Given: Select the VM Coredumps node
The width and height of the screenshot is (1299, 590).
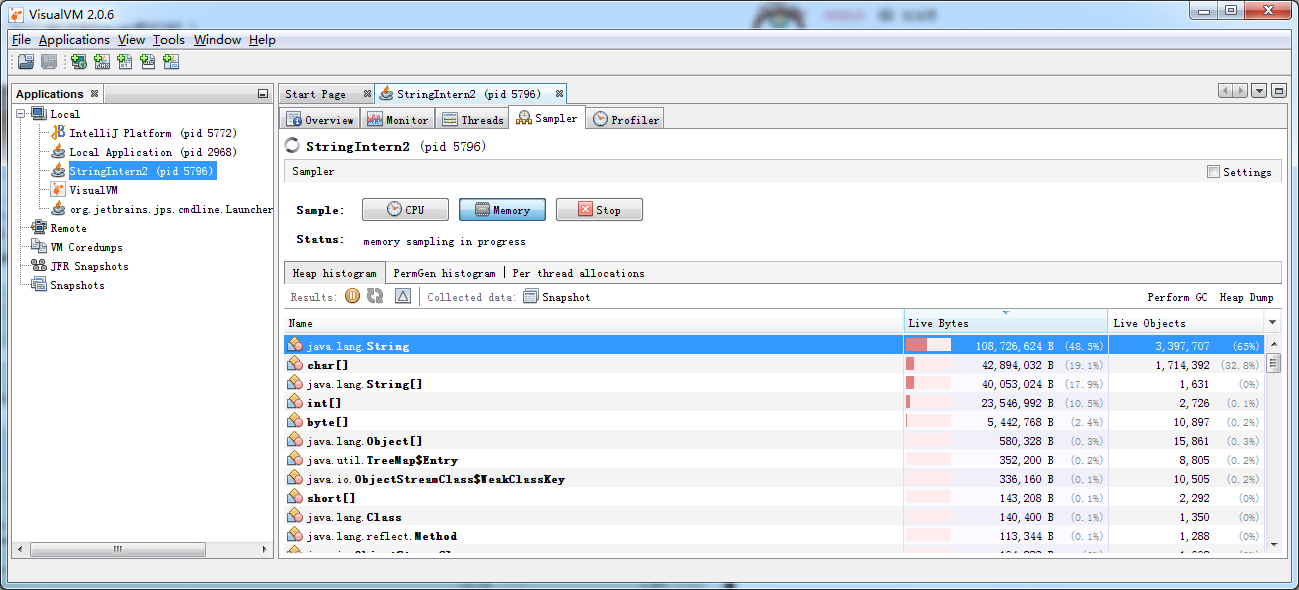Looking at the screenshot, I should pos(77,247).
